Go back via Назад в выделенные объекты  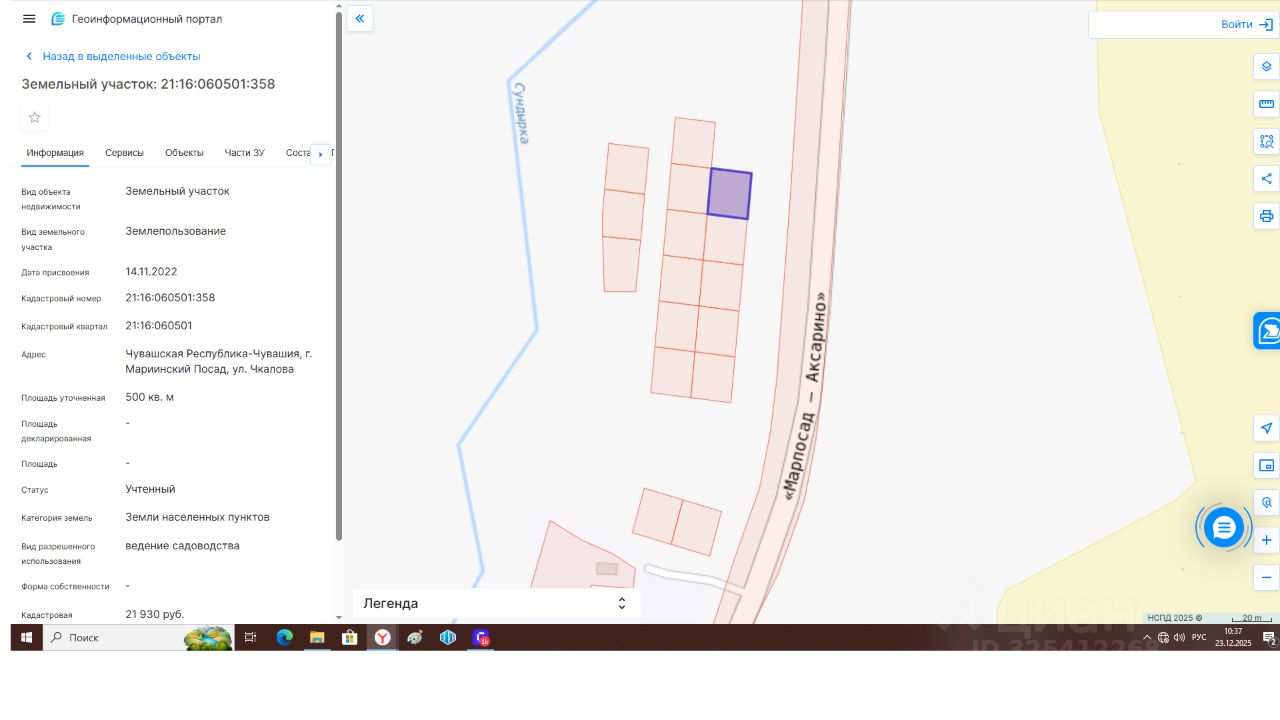112,56
